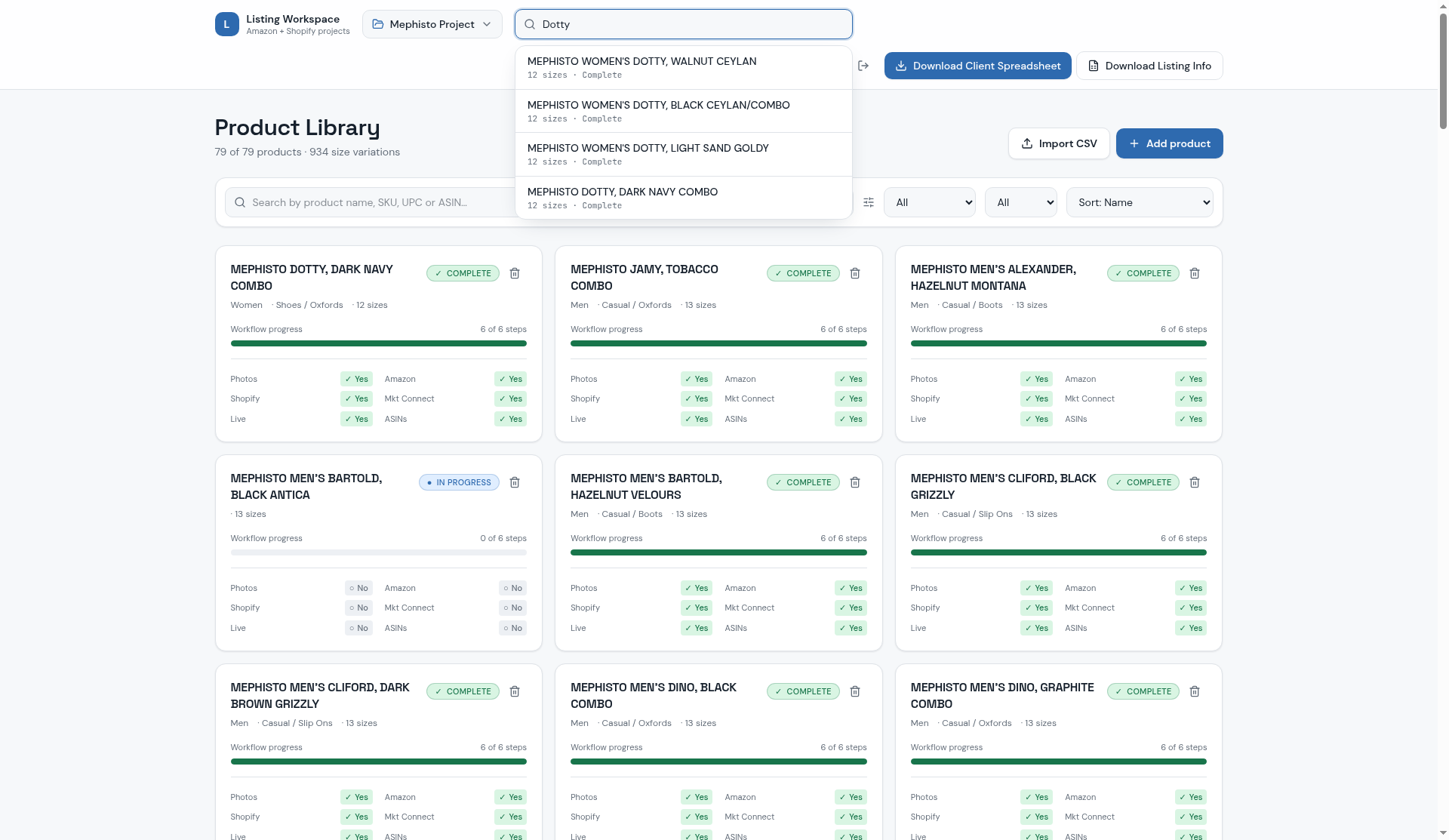Delete Men's Cliford Dark Brown Grizzly product
Image resolution: width=1449 pixels, height=840 pixels.
click(x=515, y=691)
